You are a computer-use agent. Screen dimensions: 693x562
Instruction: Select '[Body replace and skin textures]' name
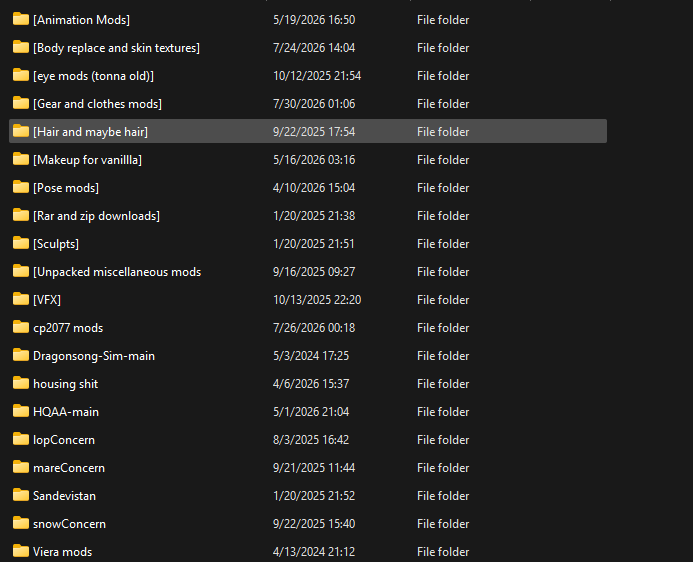pyautogui.click(x=116, y=48)
